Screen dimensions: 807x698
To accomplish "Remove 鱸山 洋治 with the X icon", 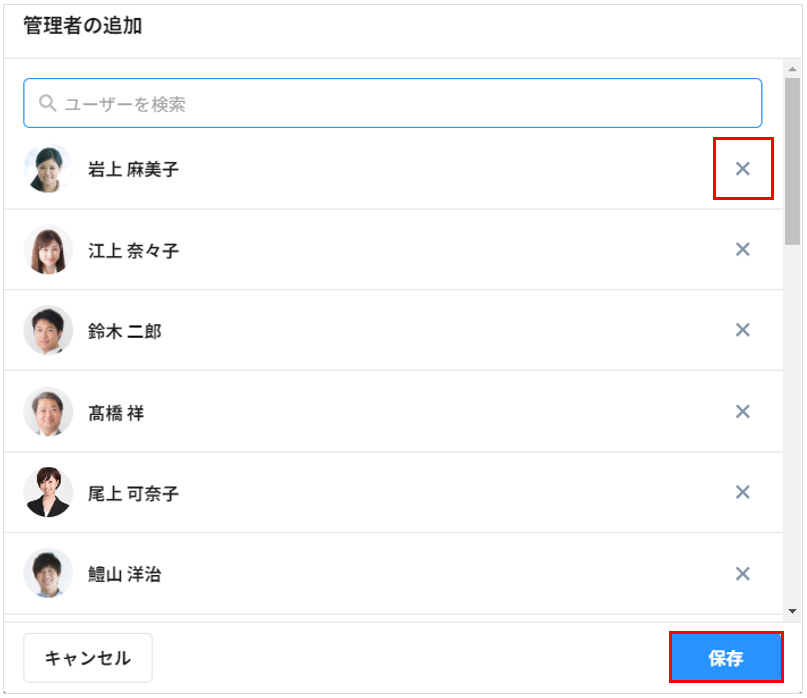I will [743, 574].
